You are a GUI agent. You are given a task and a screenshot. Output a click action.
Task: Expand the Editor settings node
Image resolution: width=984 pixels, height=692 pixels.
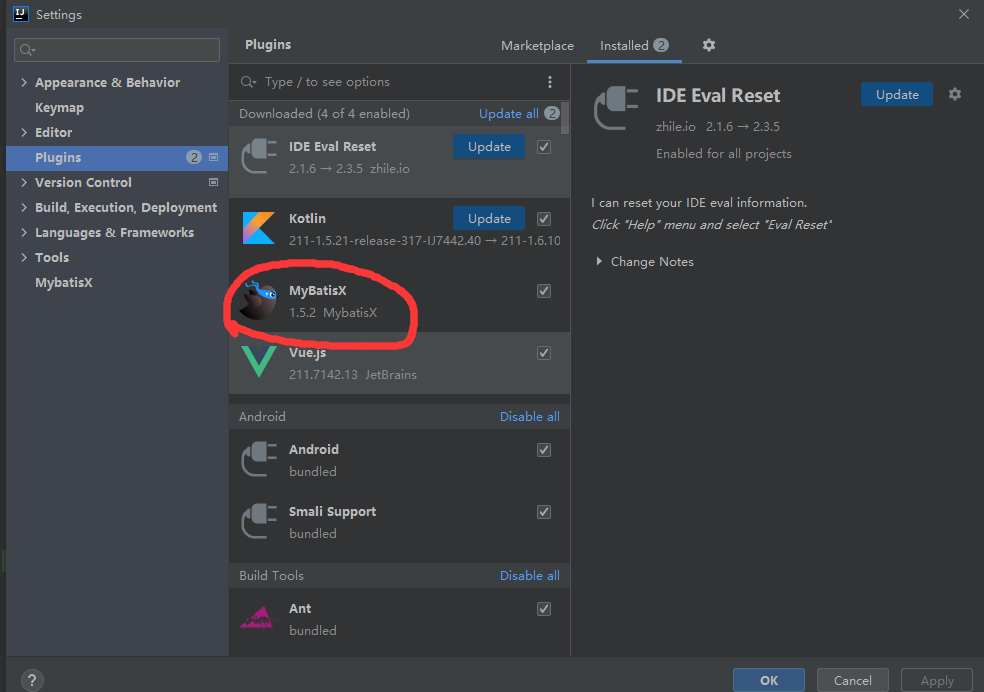pyautogui.click(x=24, y=132)
